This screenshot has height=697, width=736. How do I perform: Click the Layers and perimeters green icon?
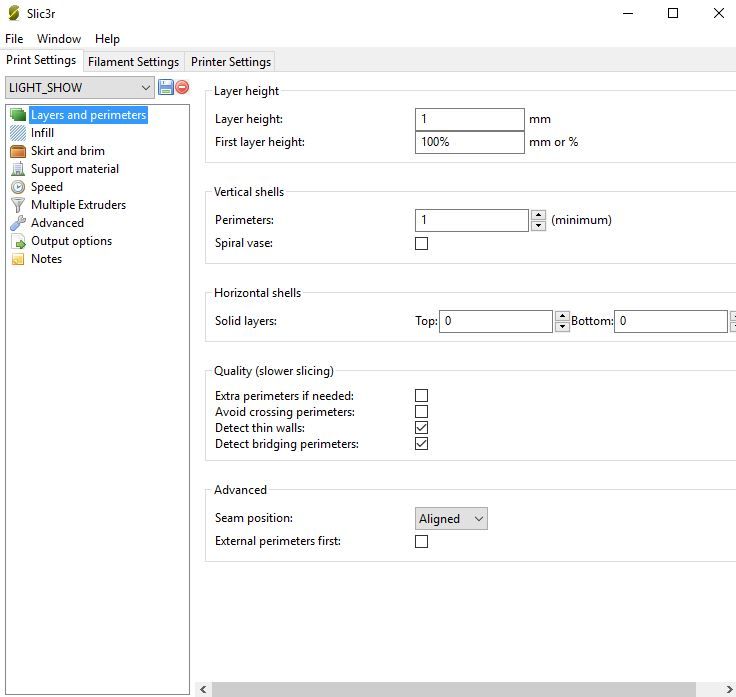pyautogui.click(x=18, y=115)
